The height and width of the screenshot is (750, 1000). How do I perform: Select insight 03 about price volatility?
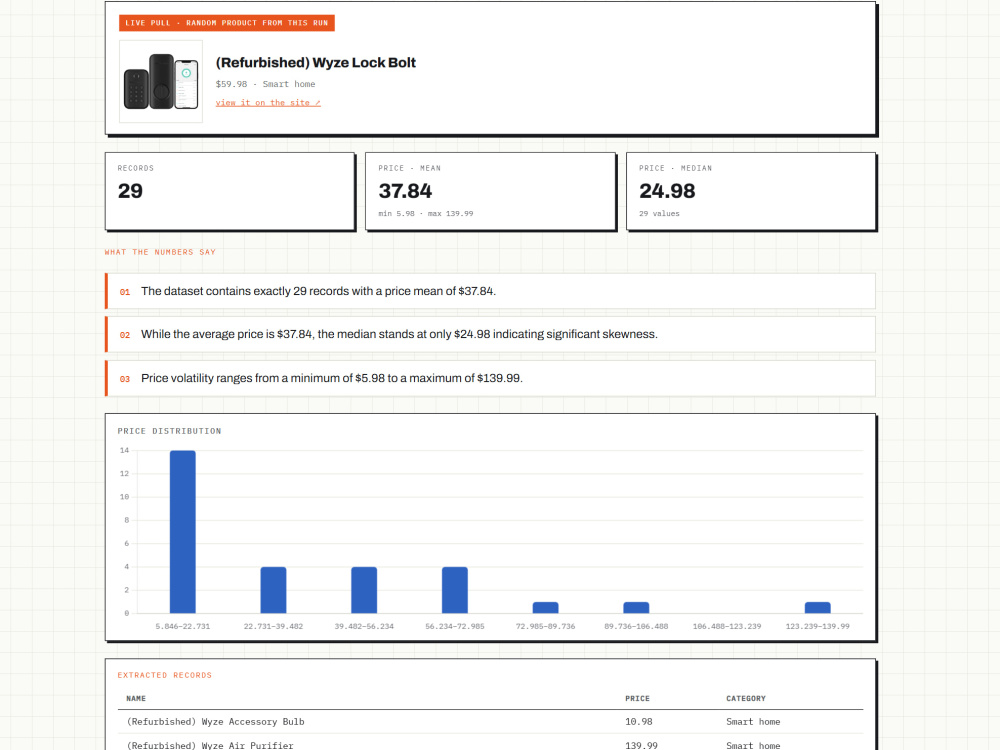(490, 378)
